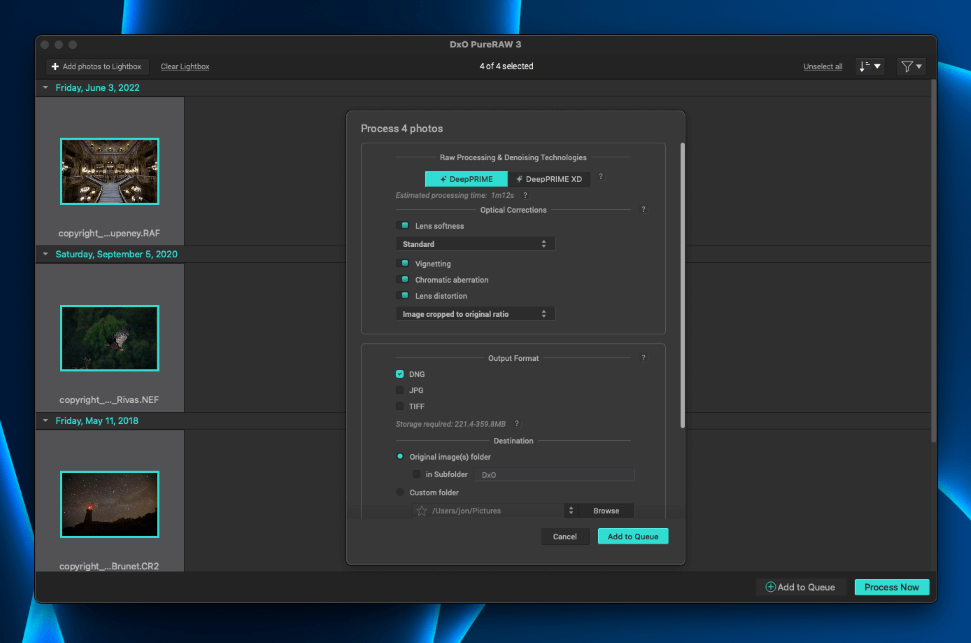Click the Unselect all link

pos(822,66)
